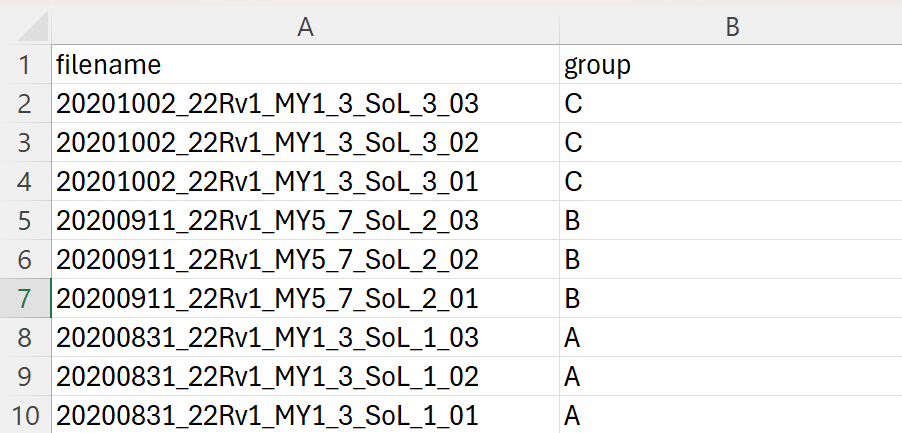This screenshot has width=902, height=433.
Task: Click group value B in row 6
Action: click(730, 259)
